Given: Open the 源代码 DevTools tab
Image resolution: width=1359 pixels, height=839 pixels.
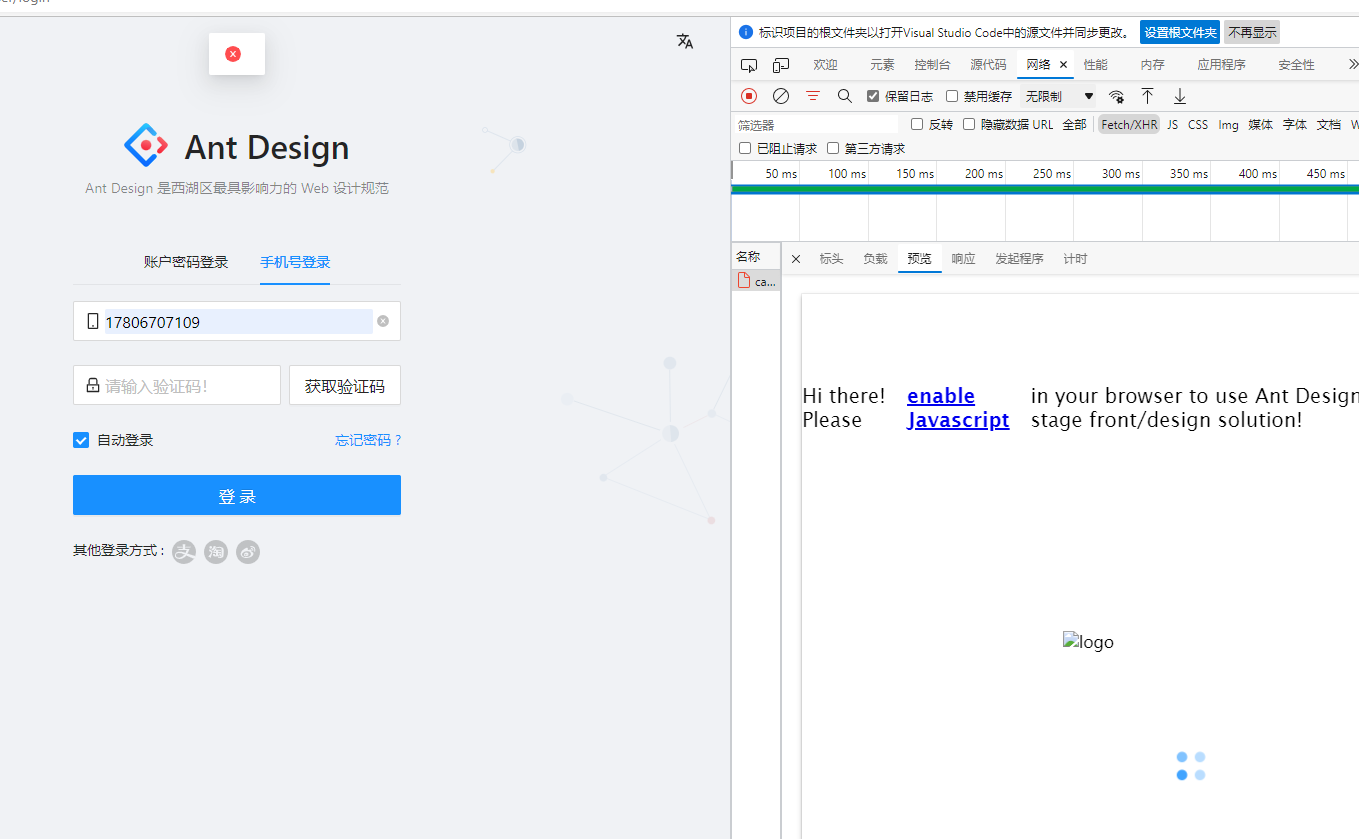Looking at the screenshot, I should coord(988,65).
